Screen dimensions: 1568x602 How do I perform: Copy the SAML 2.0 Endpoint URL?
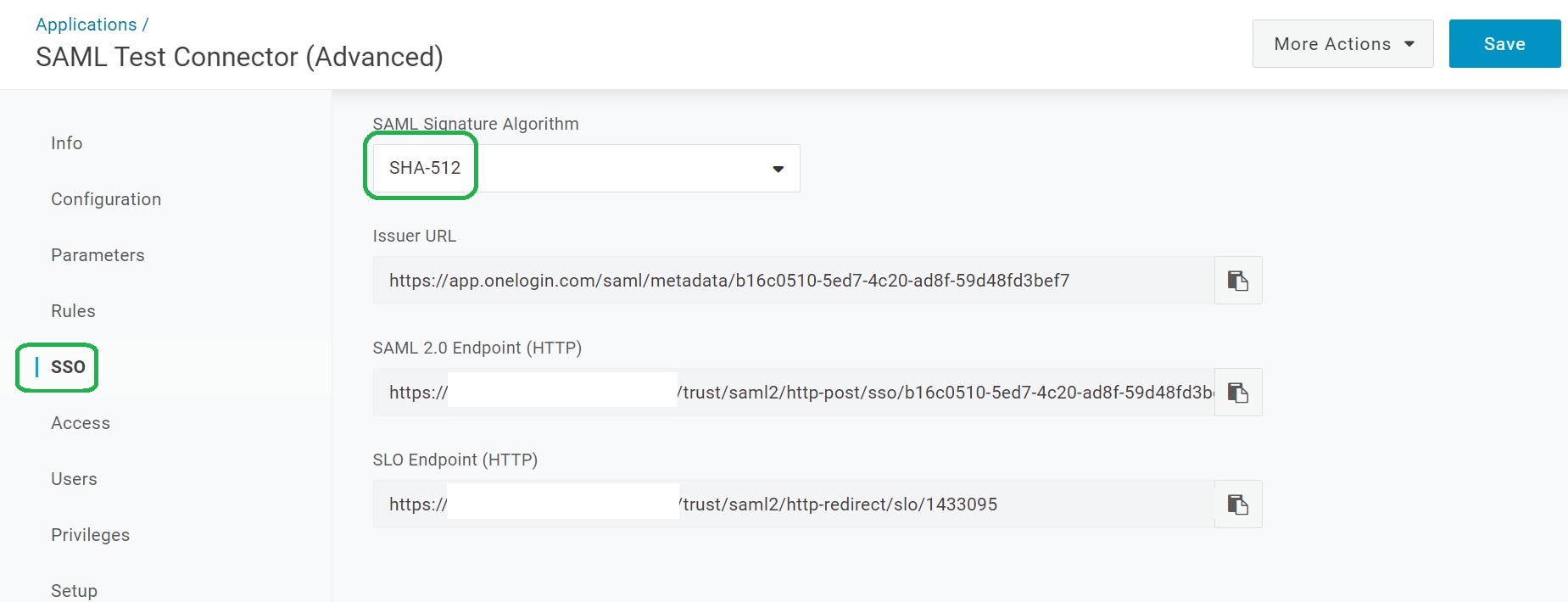[1238, 393]
